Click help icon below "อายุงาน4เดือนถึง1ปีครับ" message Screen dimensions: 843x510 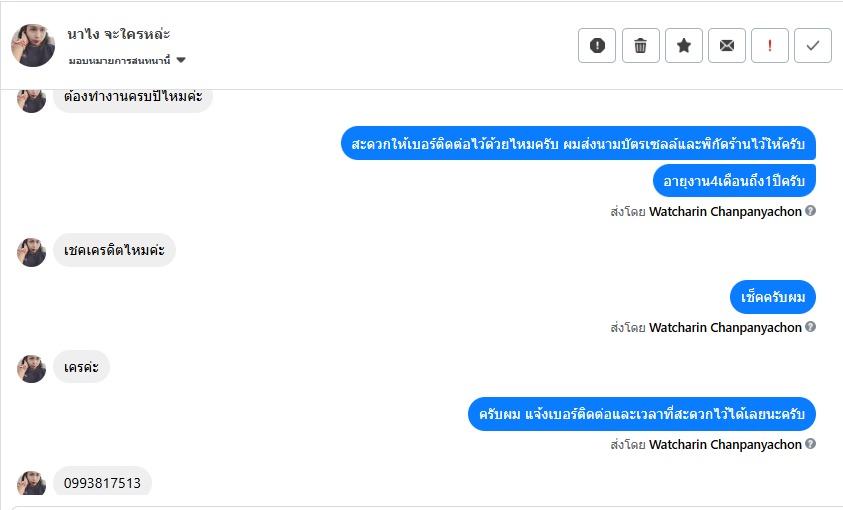pyautogui.click(x=811, y=211)
